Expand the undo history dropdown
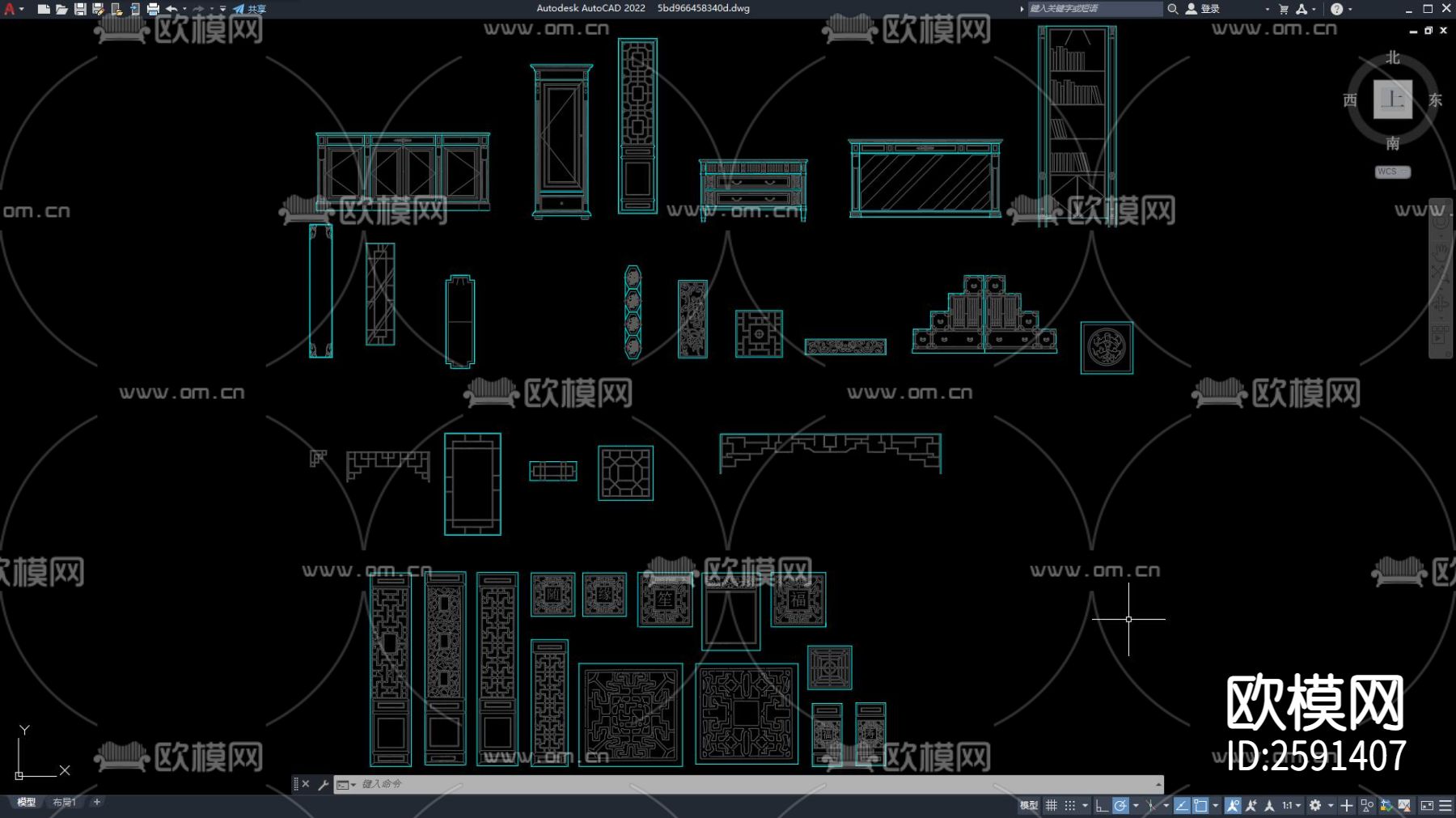Screen dimensions: 1456x818 (x=184, y=9)
